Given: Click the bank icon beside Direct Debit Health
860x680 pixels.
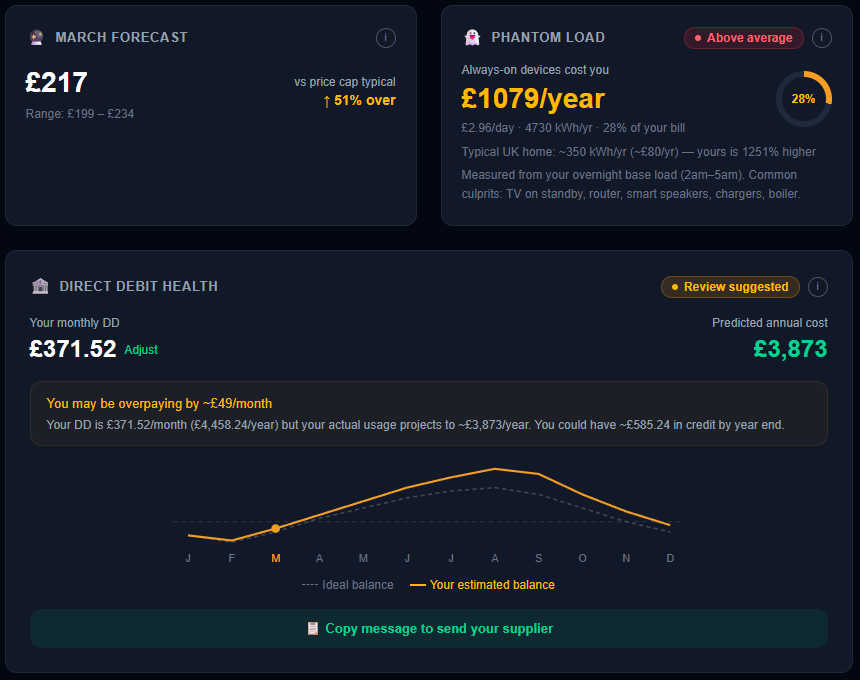Looking at the screenshot, I should (x=40, y=287).
